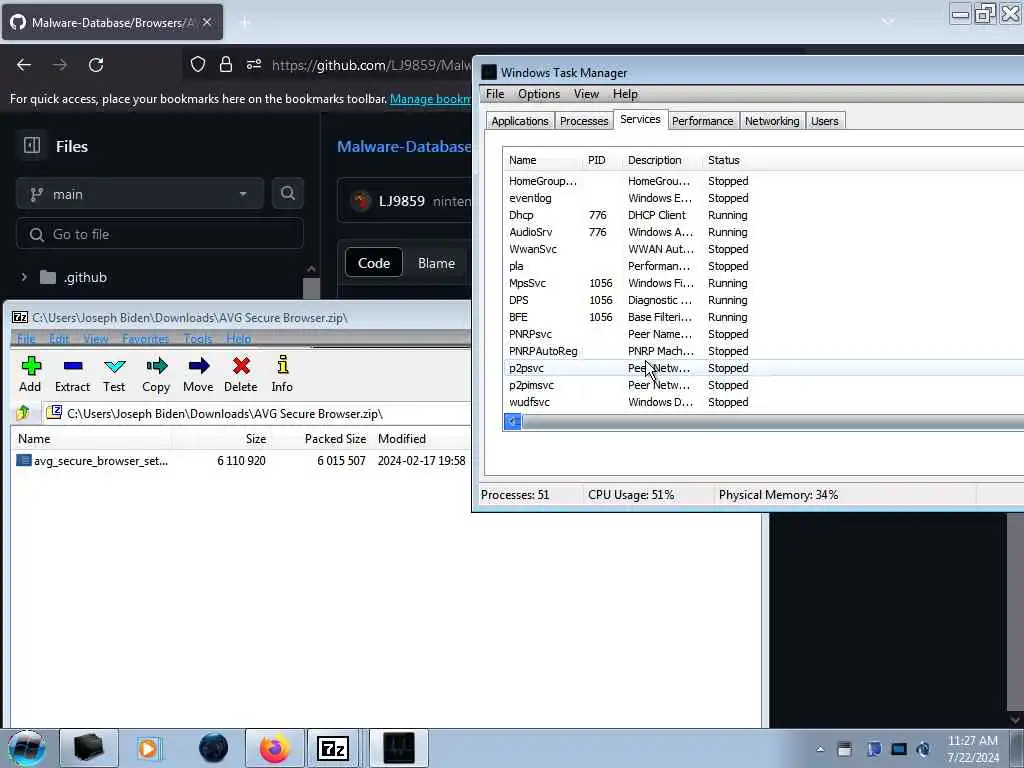Click the Extract icon in 7-Zip
The height and width of the screenshot is (768, 1024).
(x=72, y=374)
